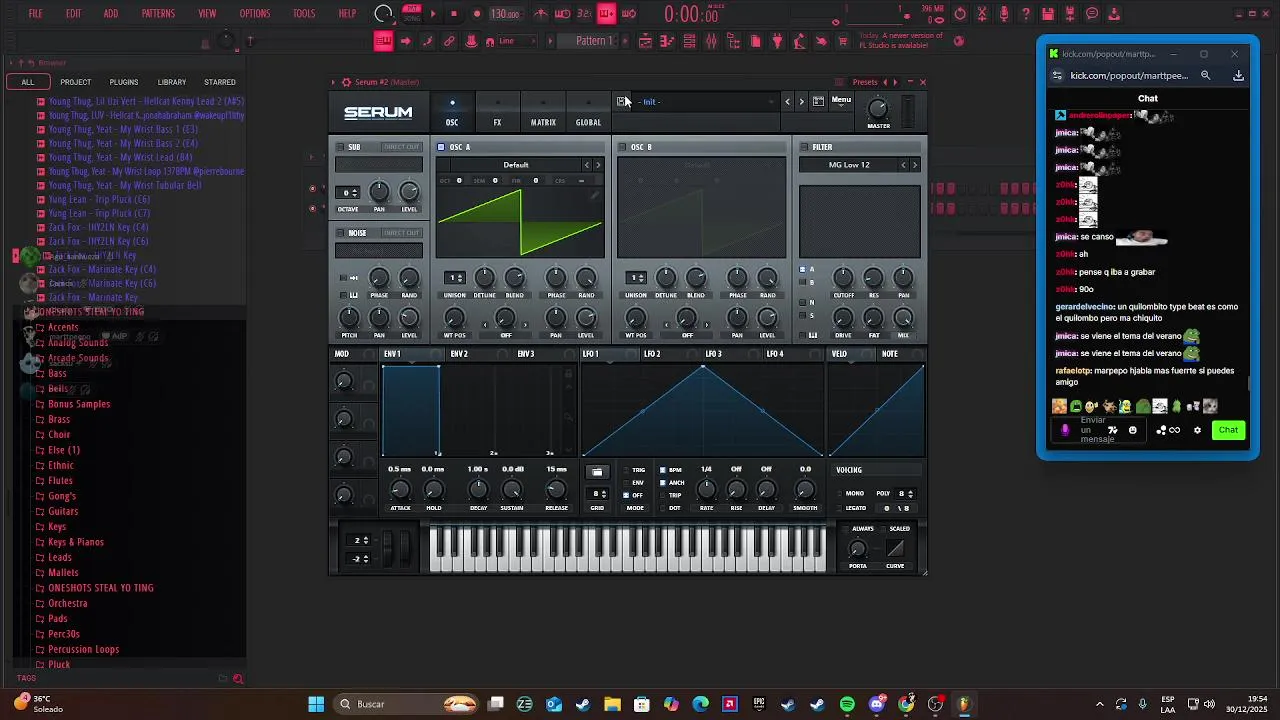This screenshot has height=720, width=1280.
Task: Click the LFO shape folder icon
Action: 597,472
